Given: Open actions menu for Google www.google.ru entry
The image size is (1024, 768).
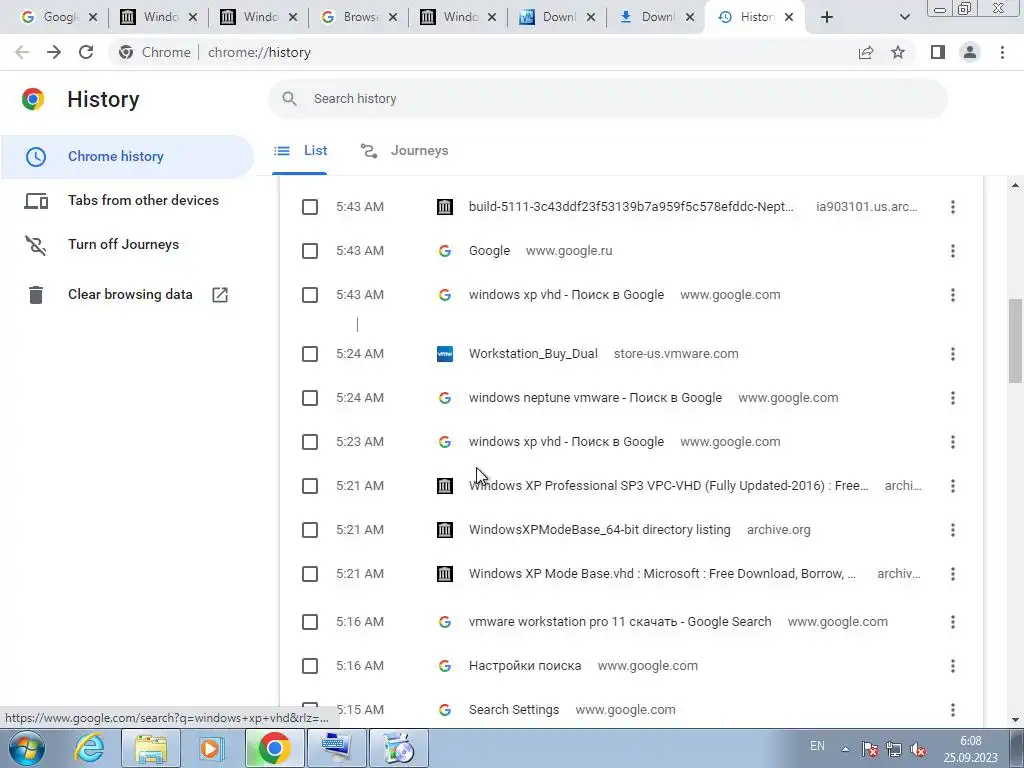Looking at the screenshot, I should pos(953,251).
